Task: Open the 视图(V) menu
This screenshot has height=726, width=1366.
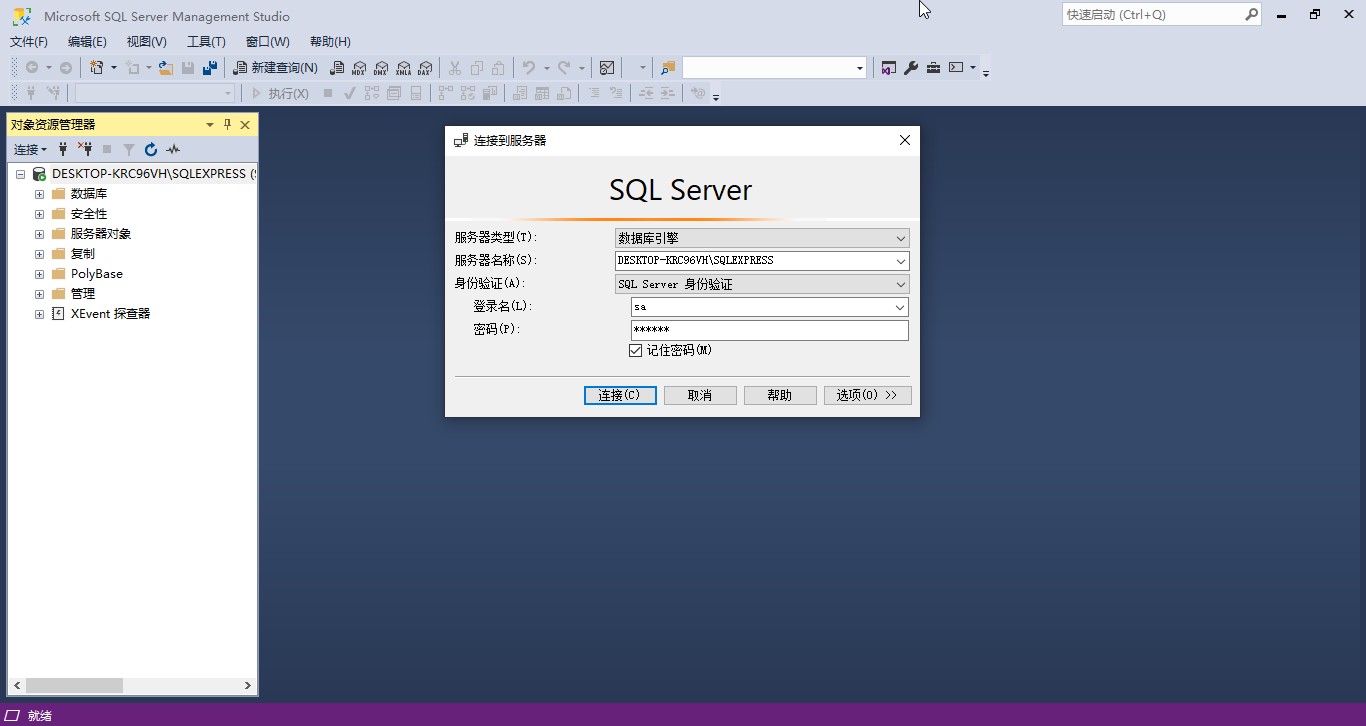Action: [146, 41]
